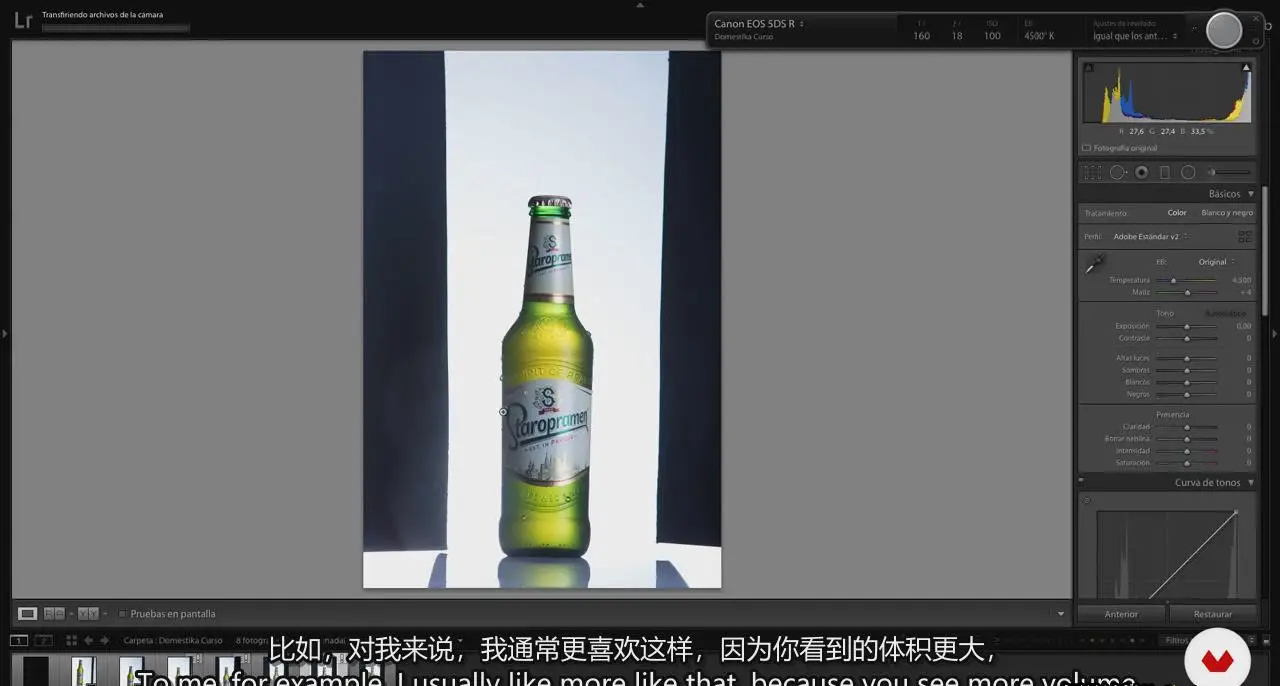Click the Lightroom Lr logo
Screen dimensions: 1280x686
click(x=23, y=20)
